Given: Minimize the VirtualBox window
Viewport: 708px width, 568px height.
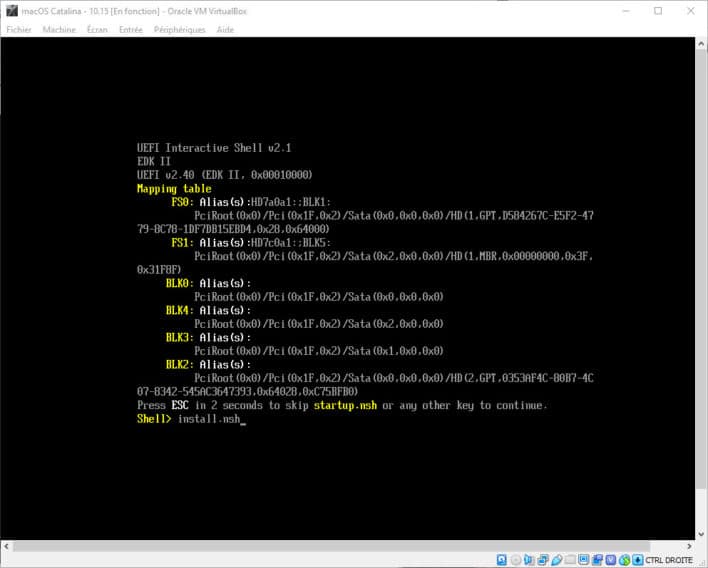Looking at the screenshot, I should click(626, 11).
